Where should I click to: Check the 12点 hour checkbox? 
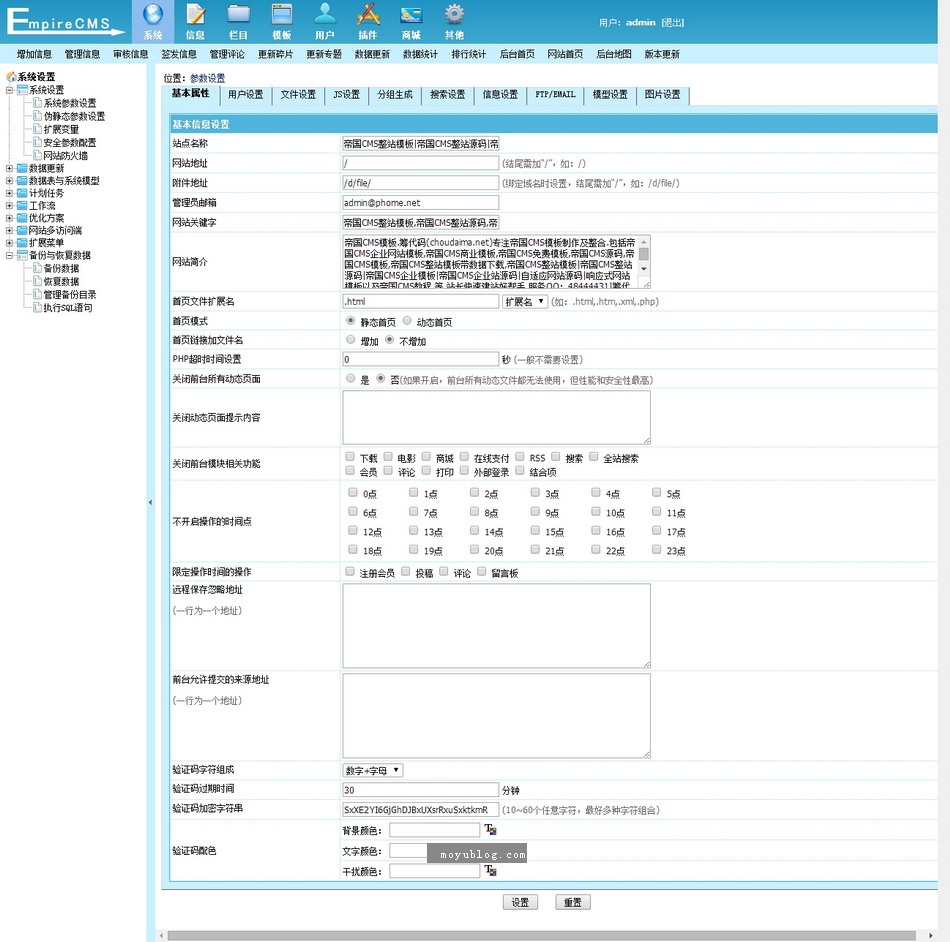(353, 531)
